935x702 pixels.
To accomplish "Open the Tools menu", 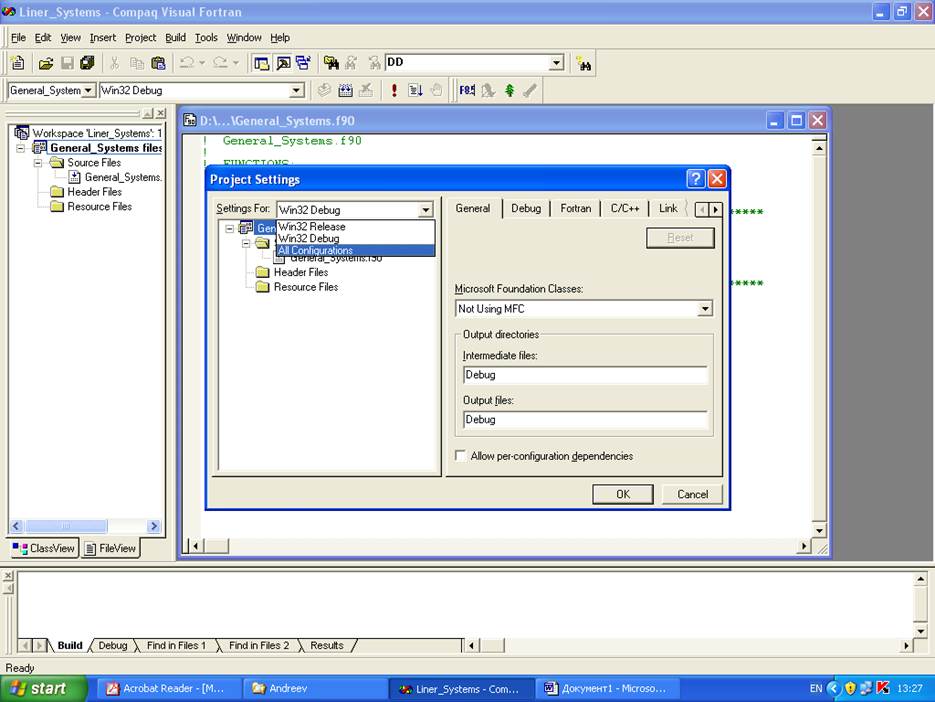I will point(206,38).
